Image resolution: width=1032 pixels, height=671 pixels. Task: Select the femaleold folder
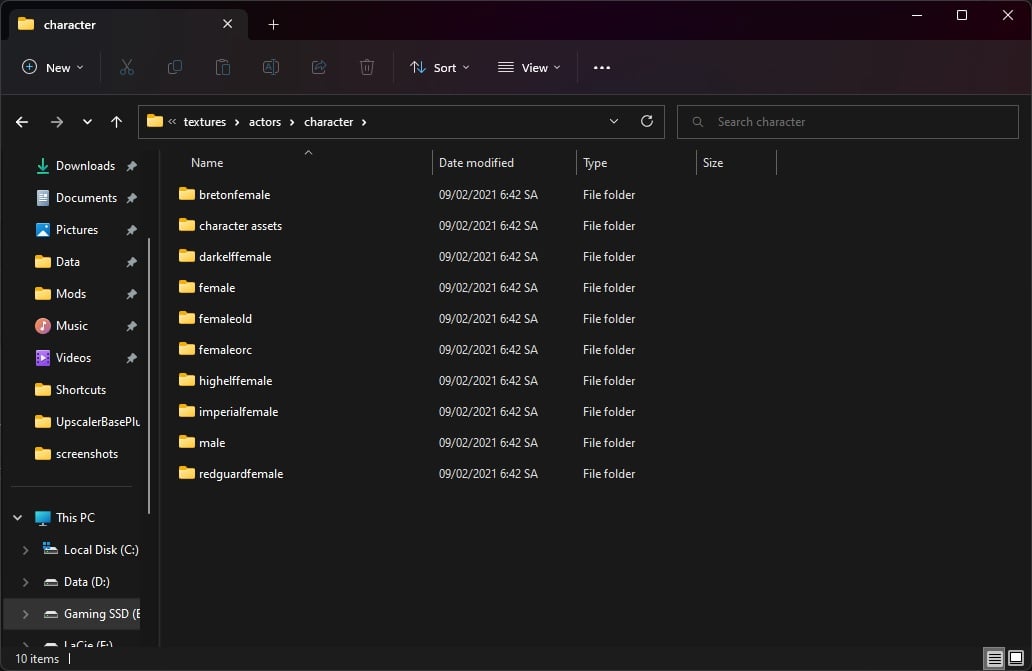[225, 318]
